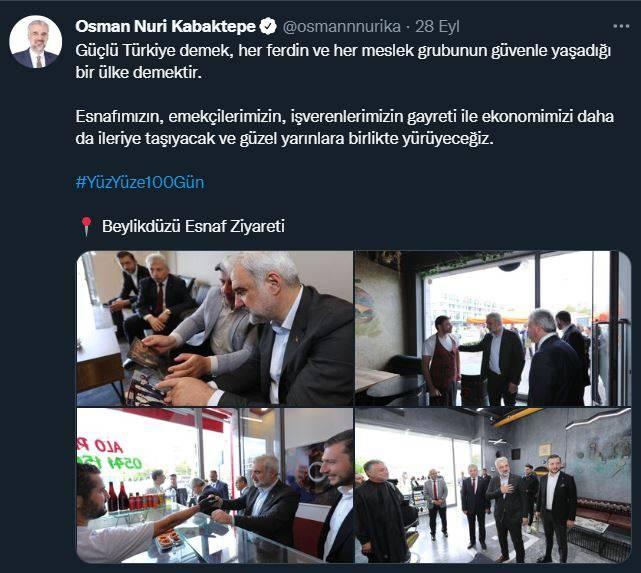Click the paragraph starting with Esnafımızın
Viewport: 641px width, 573px height.
345,128
